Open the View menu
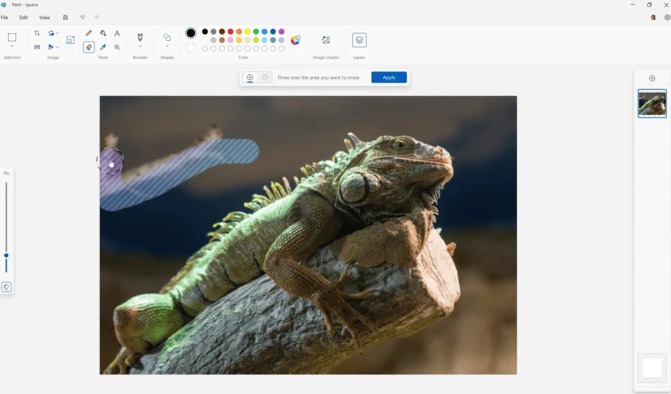 click(45, 18)
